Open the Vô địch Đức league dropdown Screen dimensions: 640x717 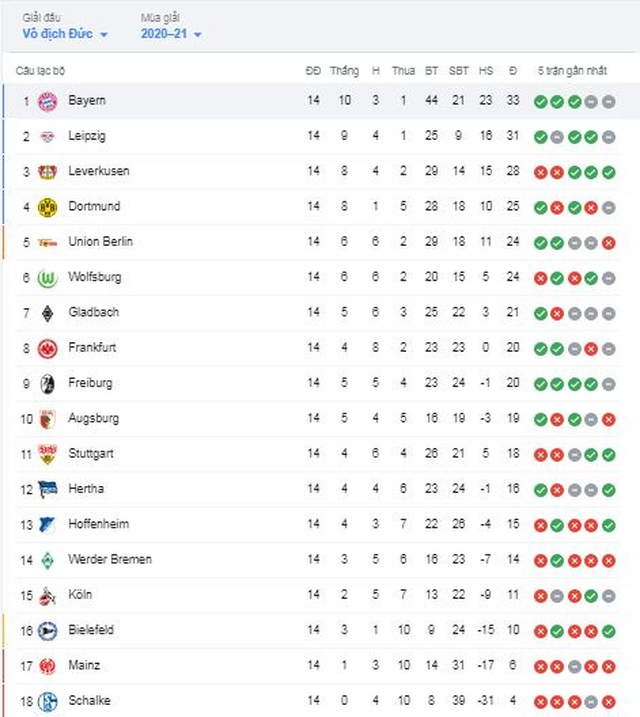63,34
